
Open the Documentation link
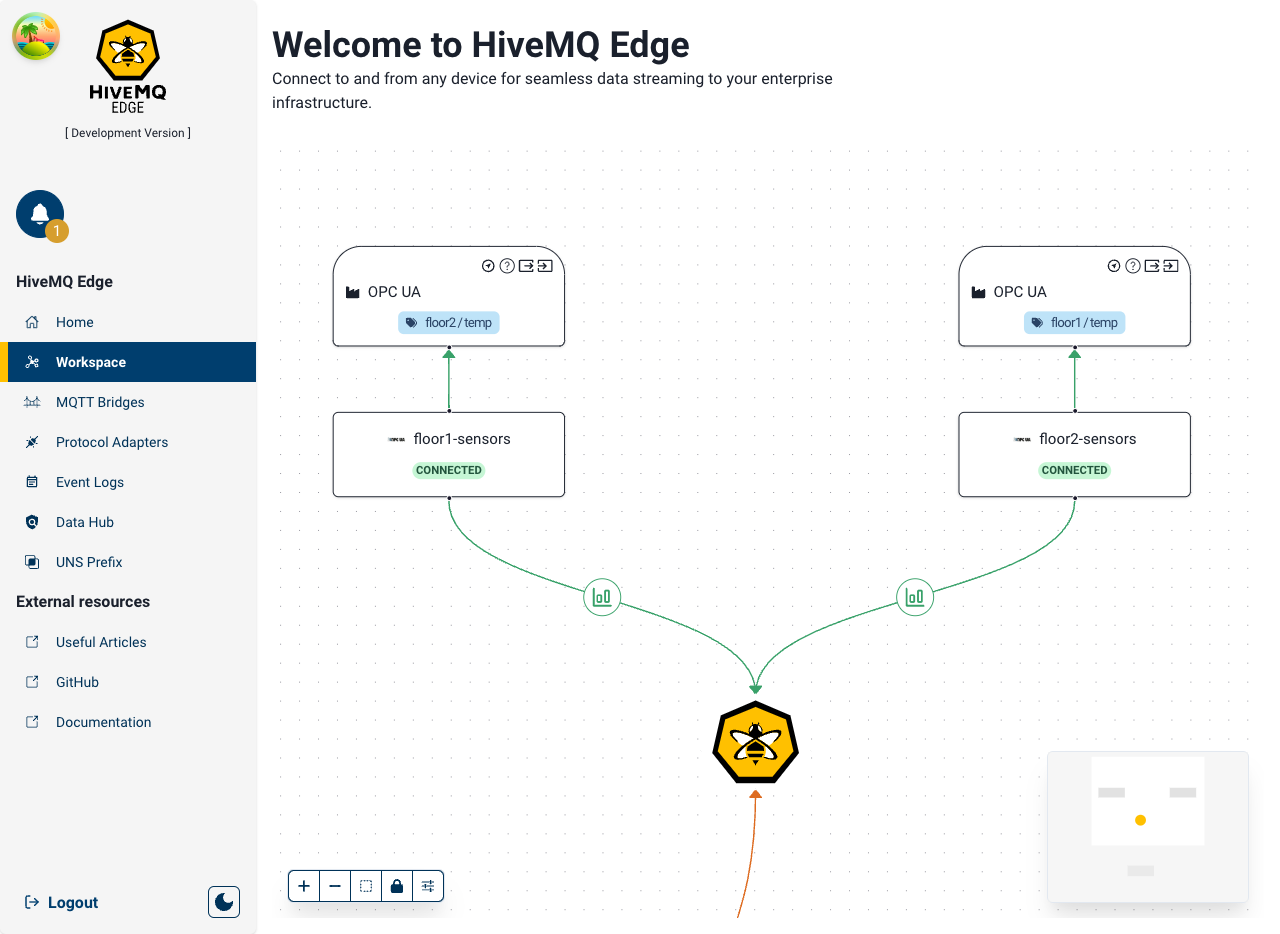[x=128, y=722]
